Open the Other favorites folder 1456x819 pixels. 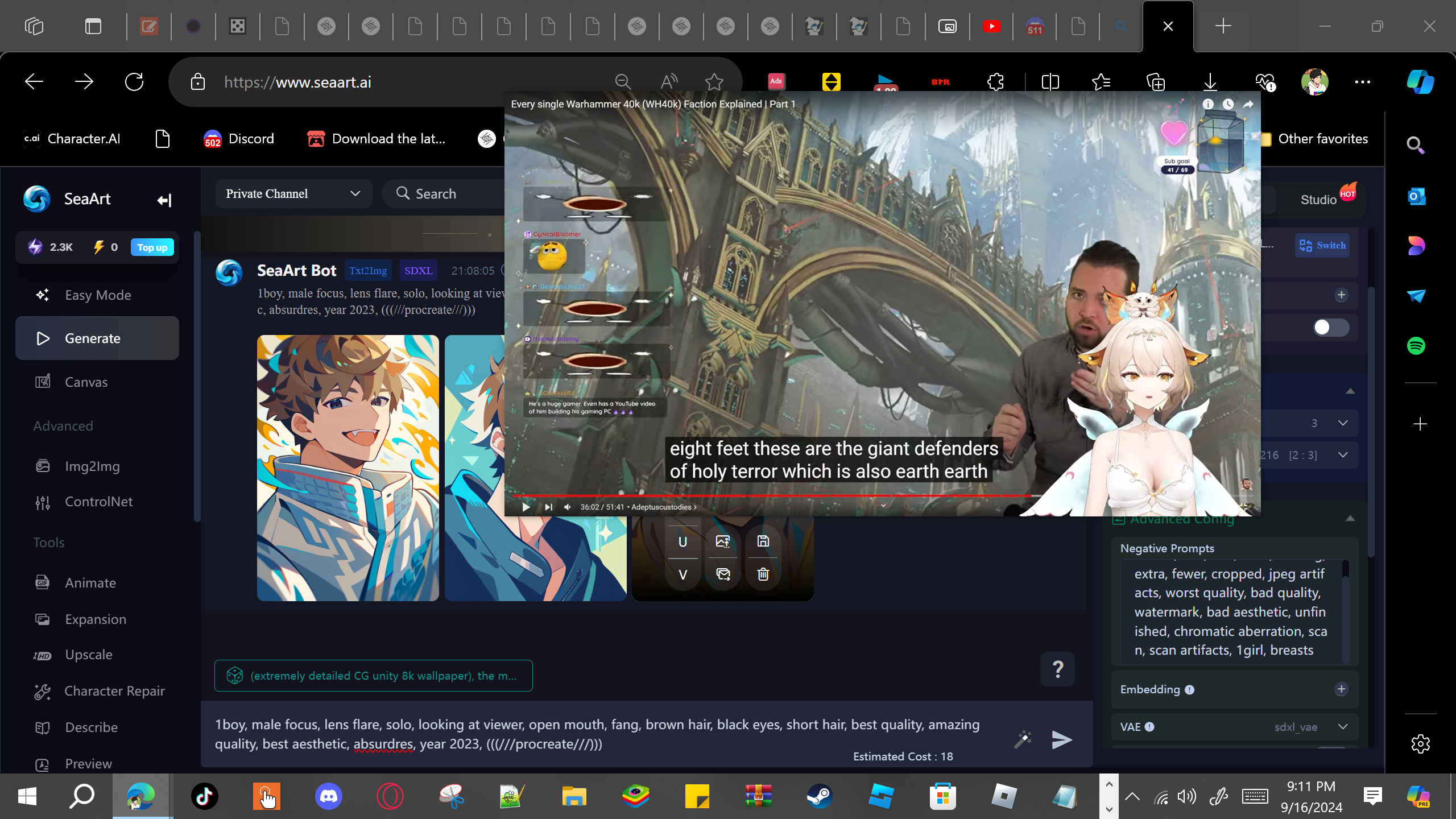pyautogui.click(x=1315, y=139)
